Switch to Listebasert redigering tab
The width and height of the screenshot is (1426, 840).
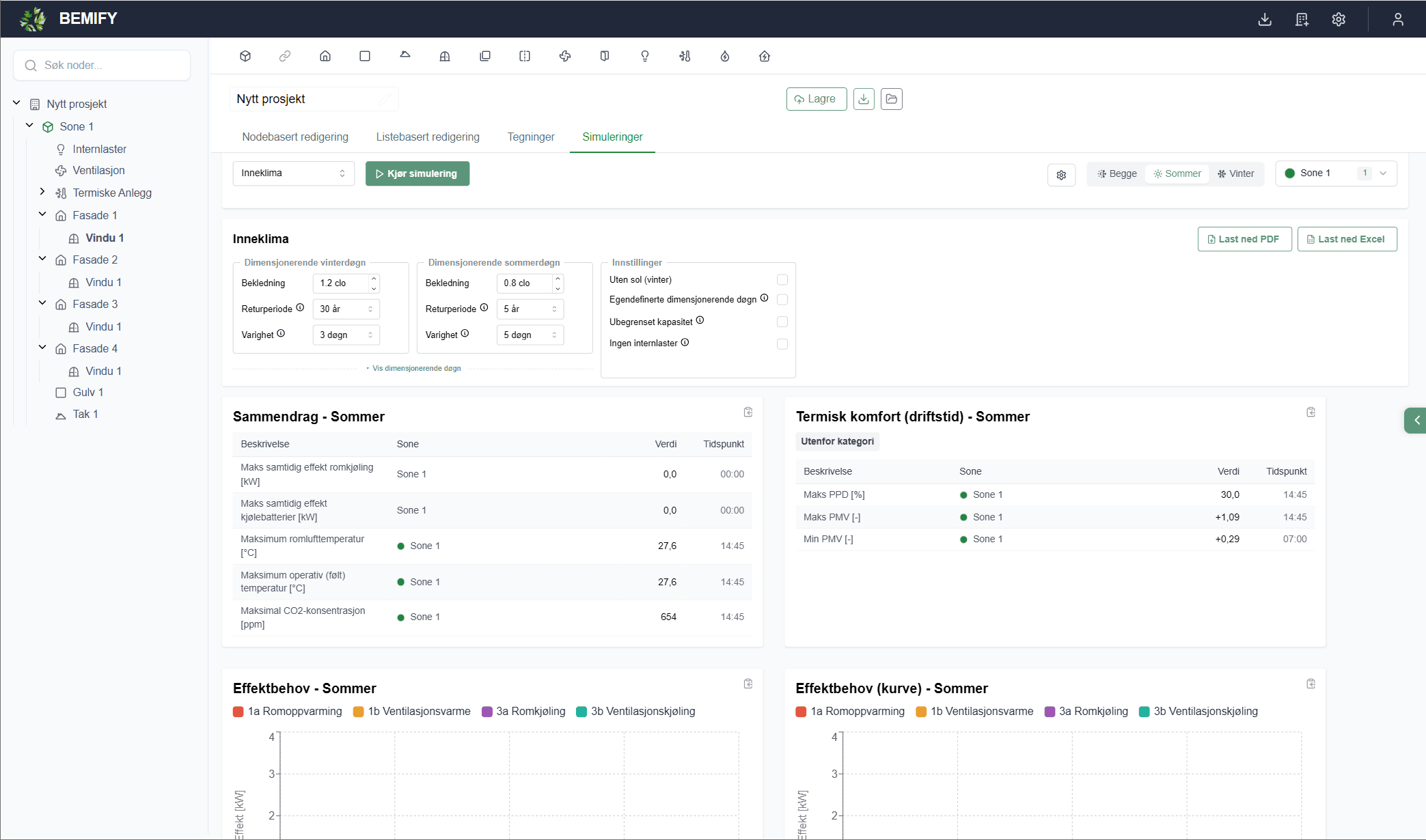point(428,137)
